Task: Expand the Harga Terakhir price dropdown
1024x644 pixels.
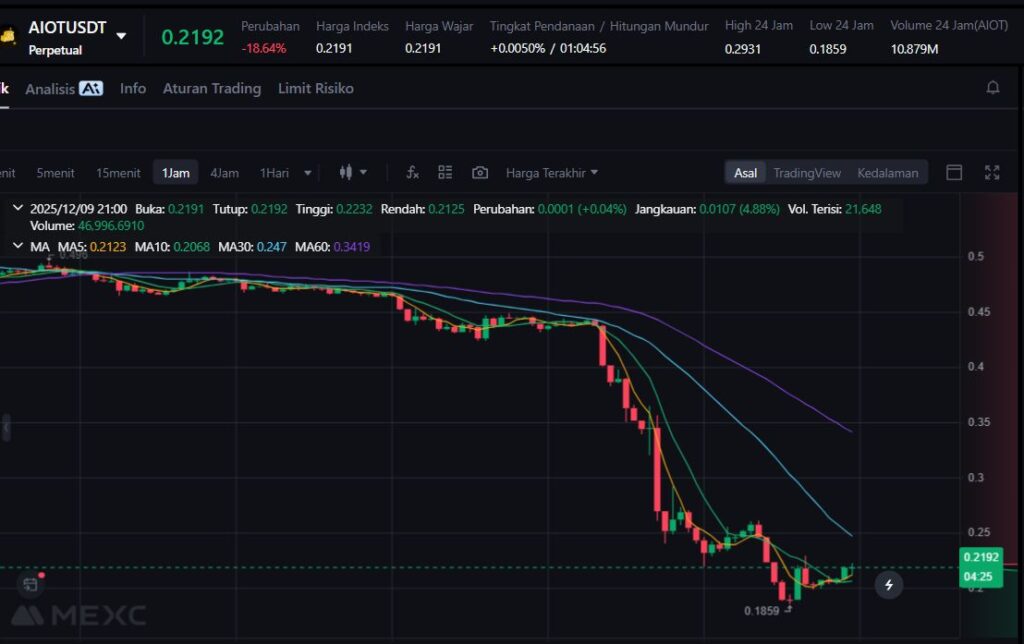Action: [x=552, y=173]
